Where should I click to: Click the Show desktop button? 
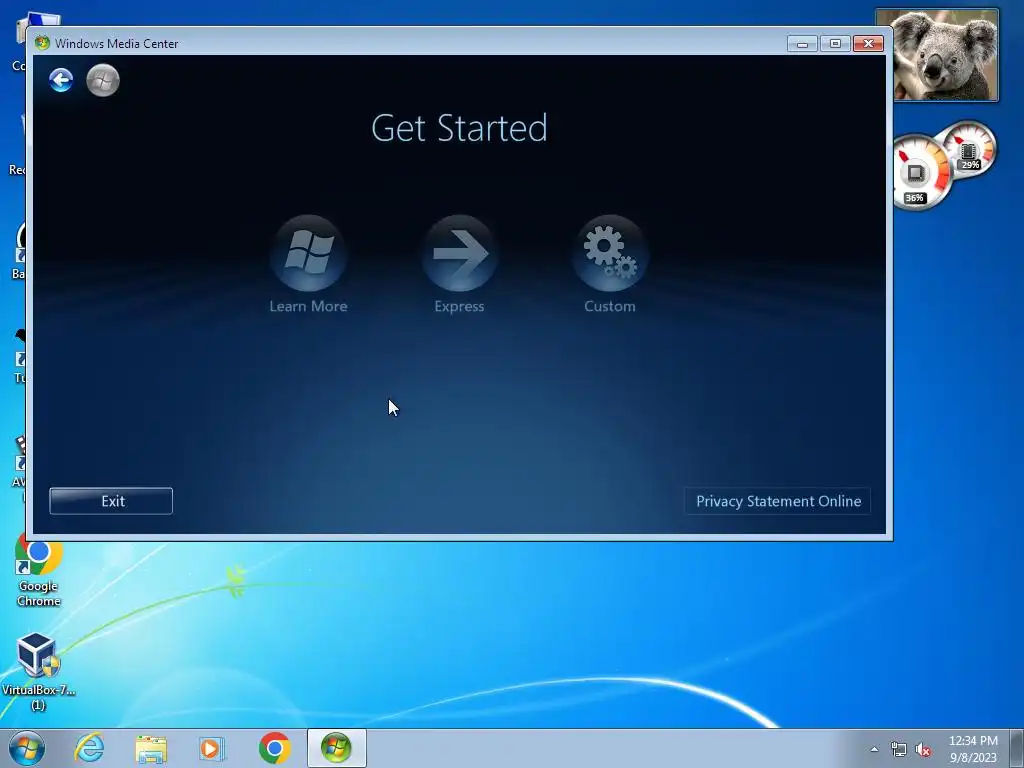[x=1017, y=748]
